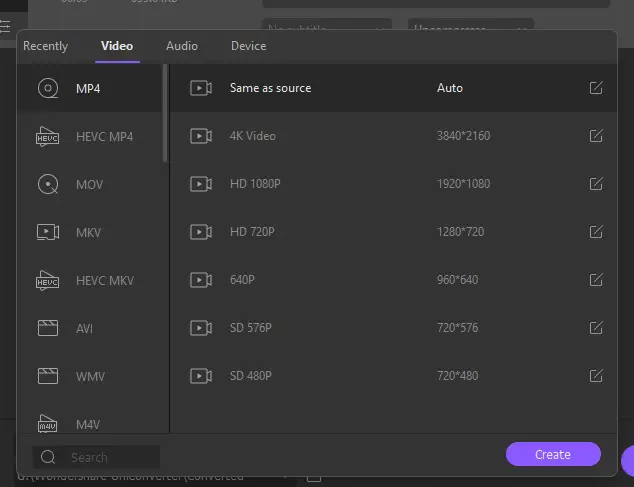Choose the HD 720P preset name
634x487 pixels.
tap(252, 232)
